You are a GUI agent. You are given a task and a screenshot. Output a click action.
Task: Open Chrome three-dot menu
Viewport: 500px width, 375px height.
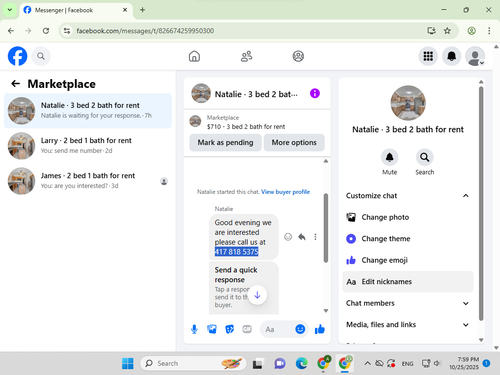point(489,31)
